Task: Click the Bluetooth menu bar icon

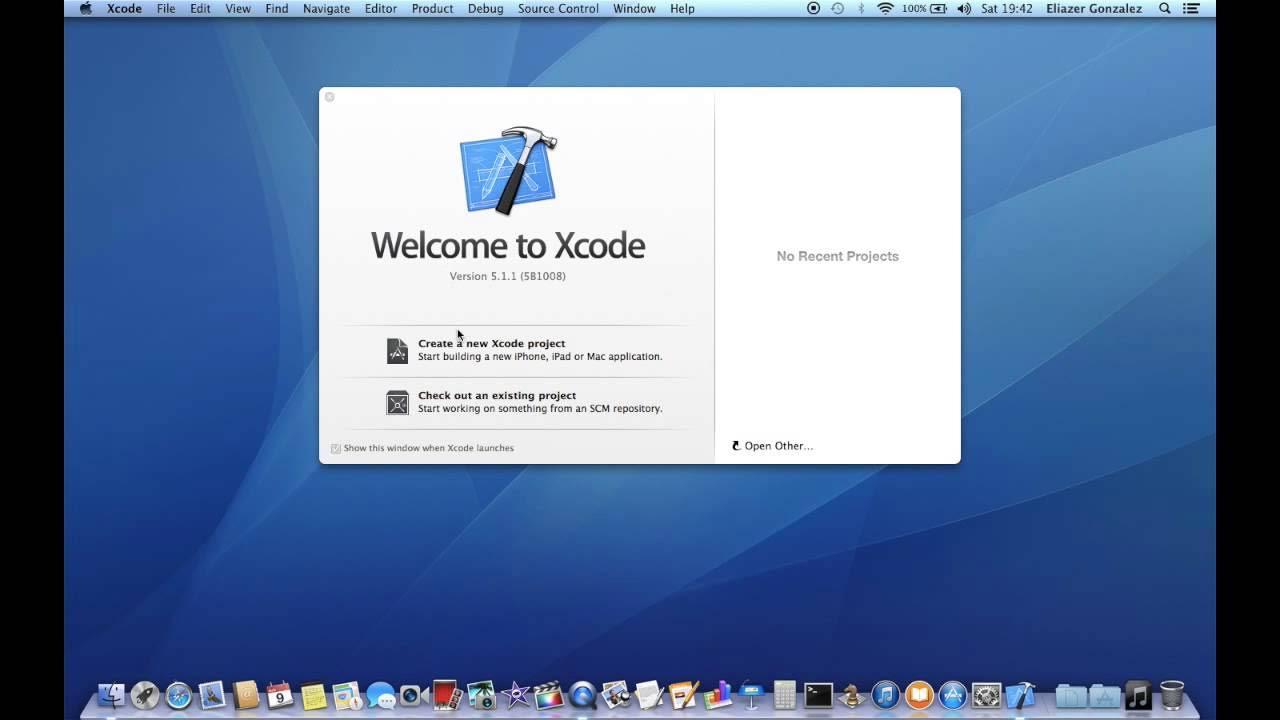Action: point(861,8)
